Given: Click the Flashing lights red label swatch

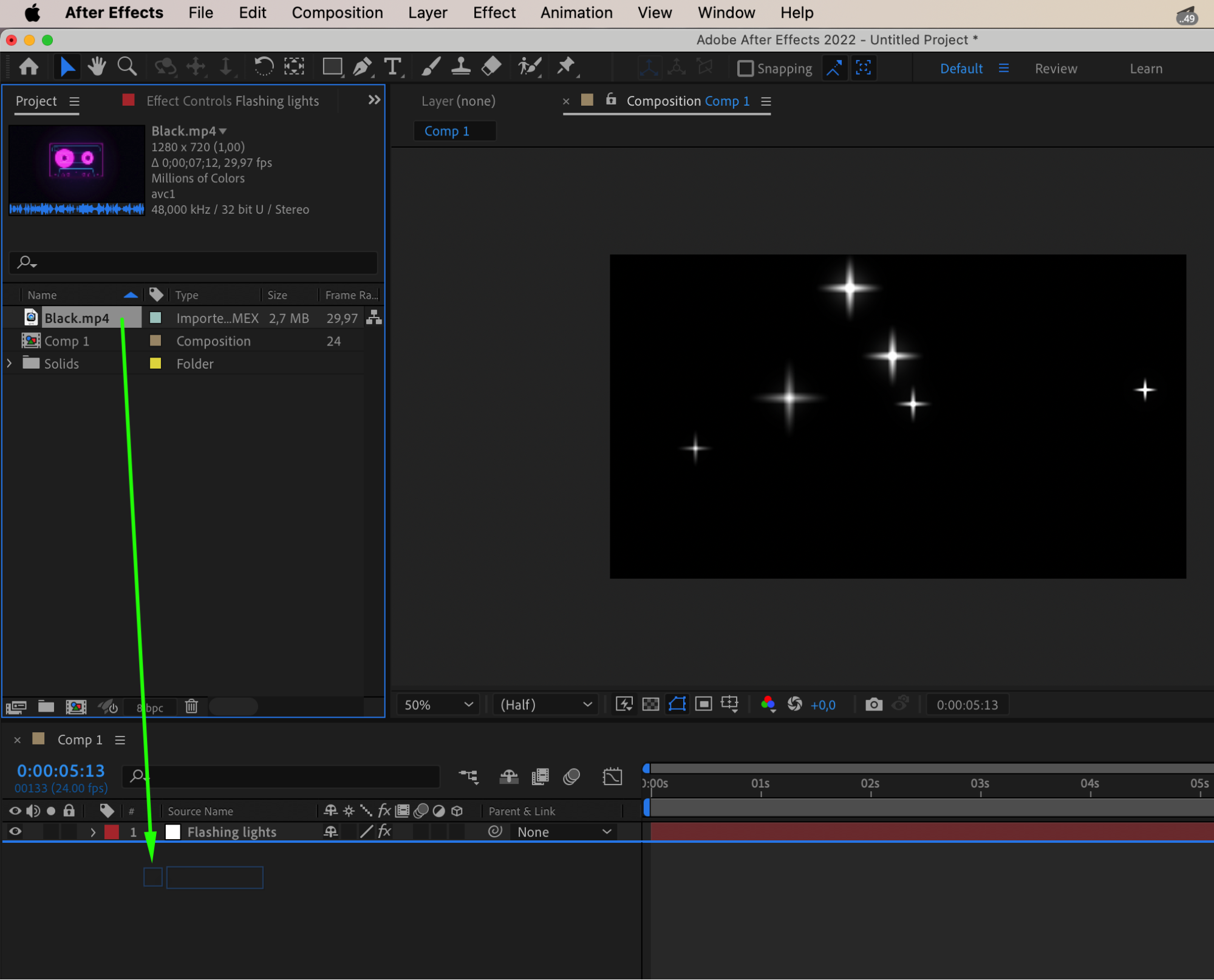Looking at the screenshot, I should point(112,832).
